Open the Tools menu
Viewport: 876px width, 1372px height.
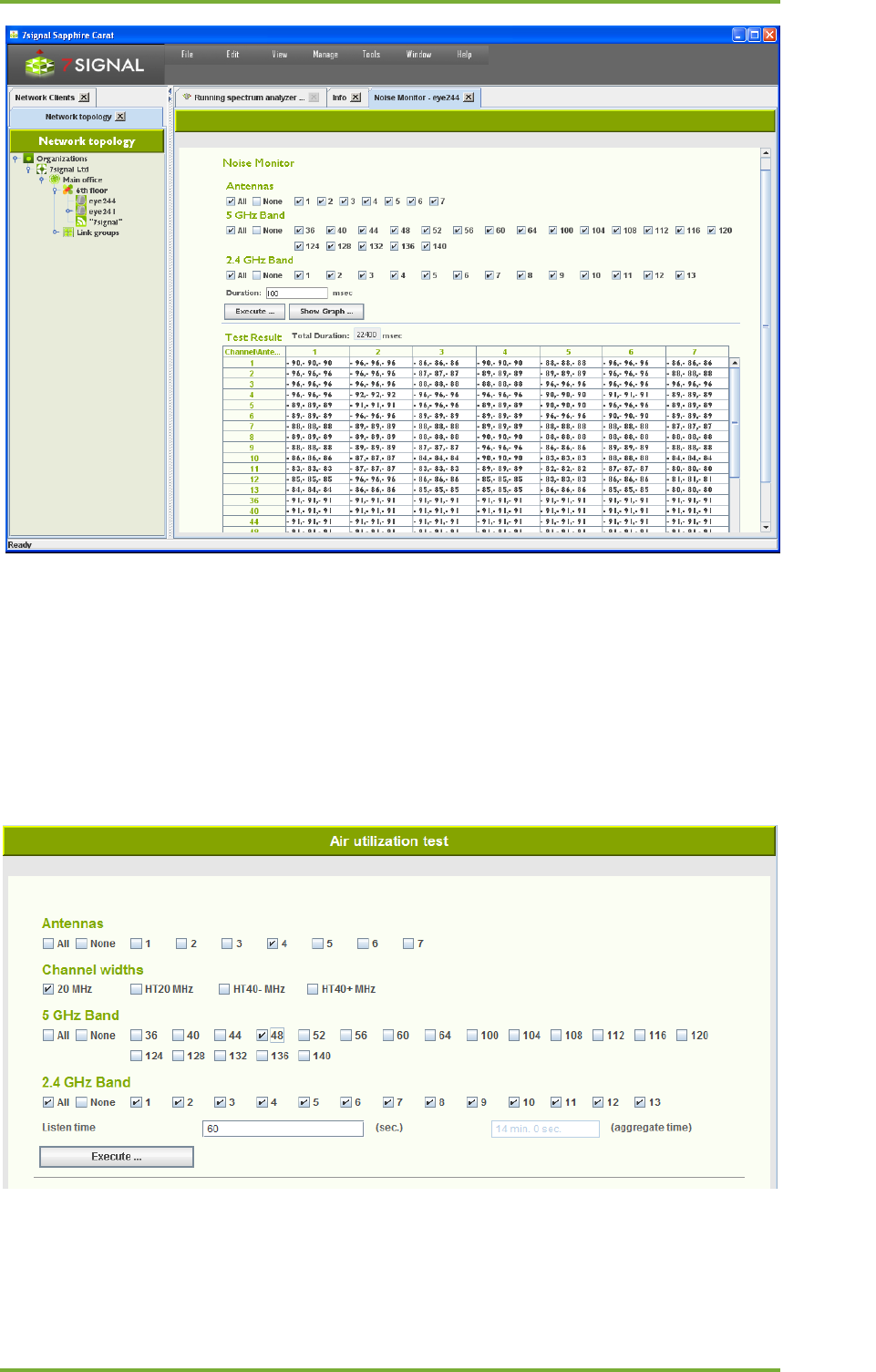click(x=371, y=55)
